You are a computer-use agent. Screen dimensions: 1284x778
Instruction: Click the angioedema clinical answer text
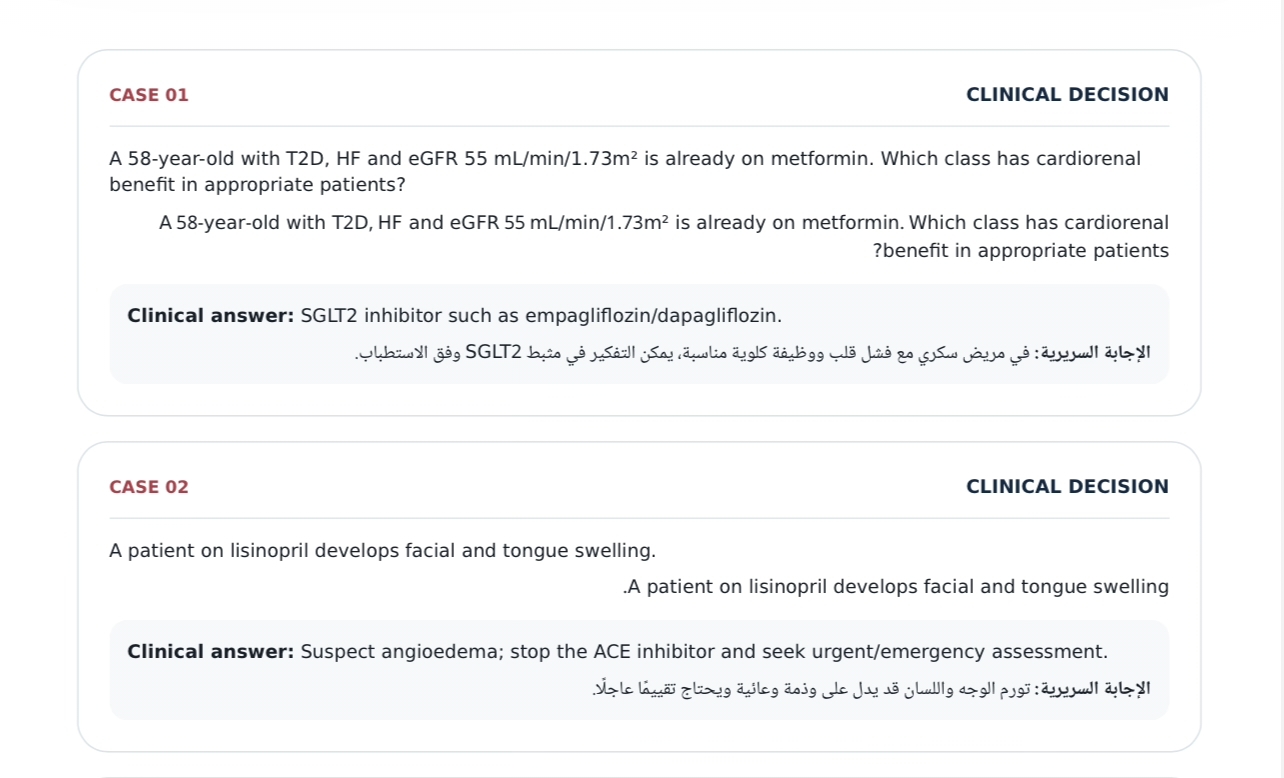coord(704,652)
